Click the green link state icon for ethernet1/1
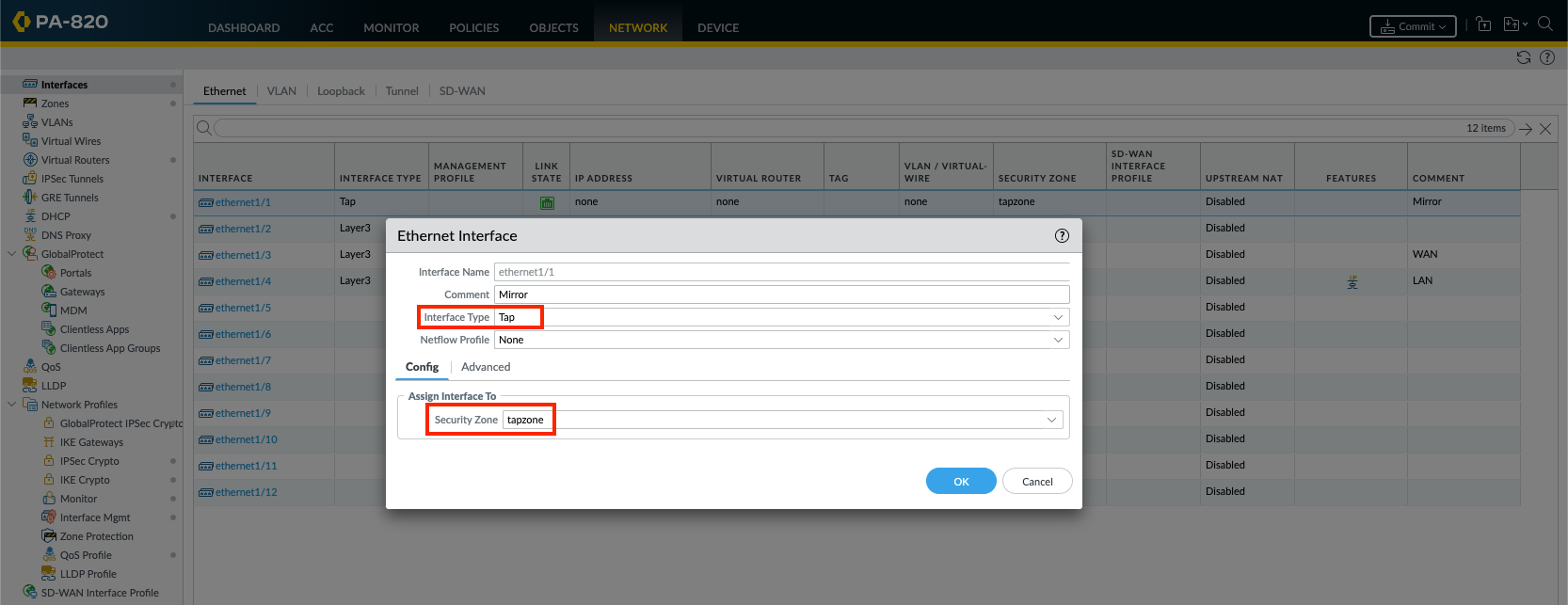Screen dimensions: 1568x605 coord(547,202)
